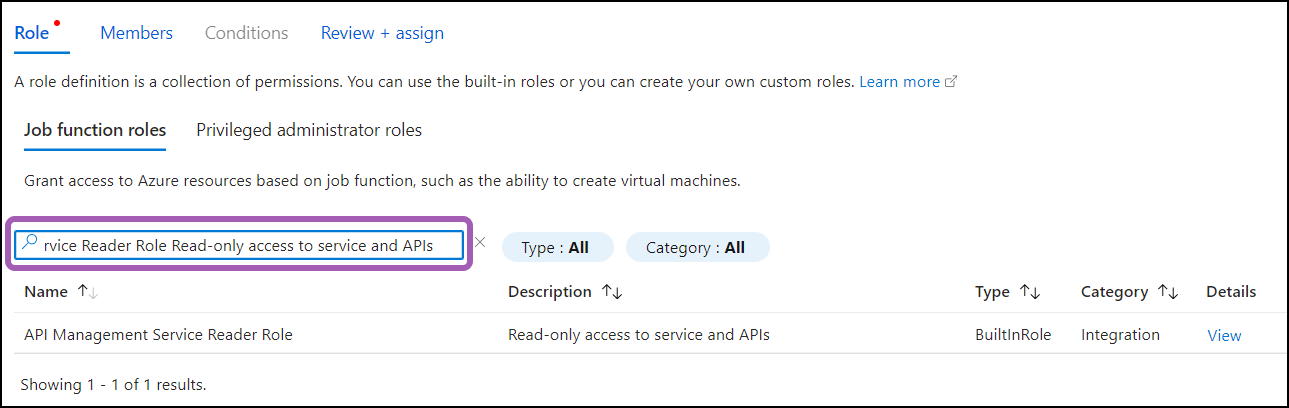
Task: Show Privileged administrator roles tab
Action: point(309,130)
